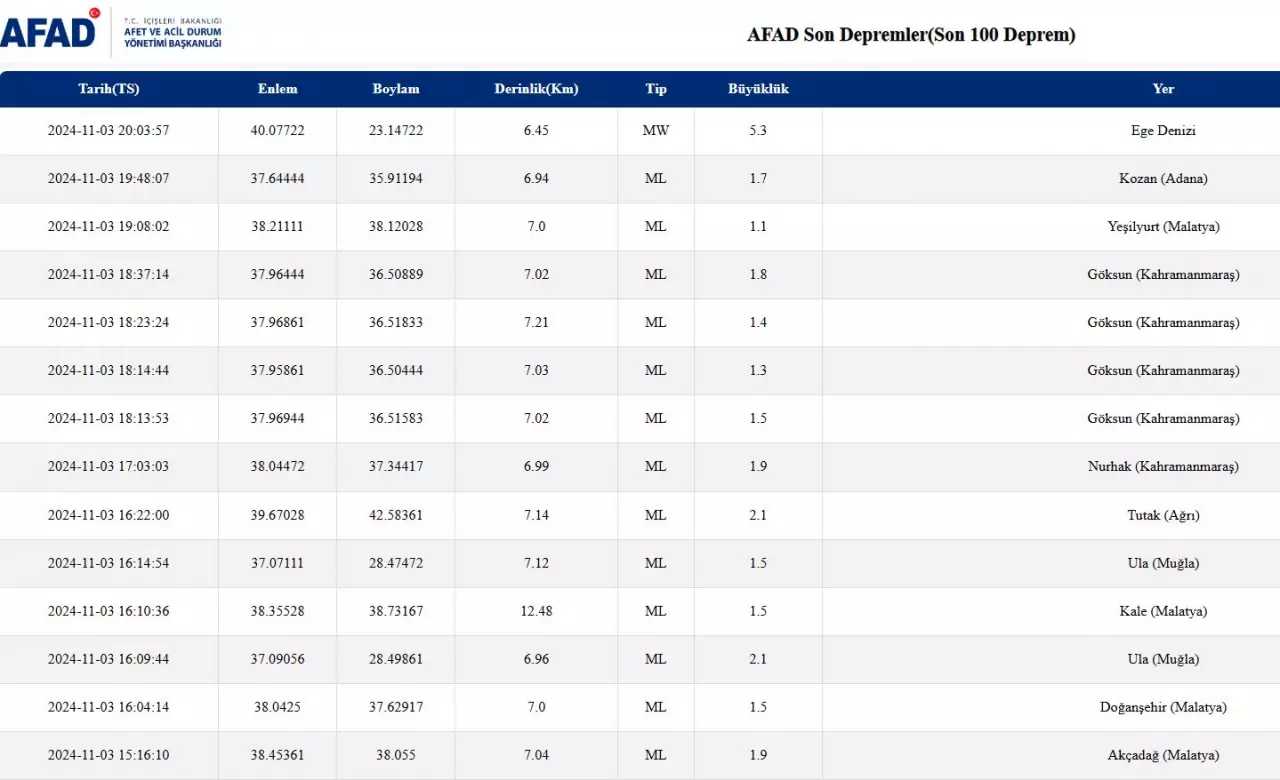Viewport: 1280px width, 780px height.
Task: Select the Ege Denizi location cell
Action: click(x=1163, y=131)
